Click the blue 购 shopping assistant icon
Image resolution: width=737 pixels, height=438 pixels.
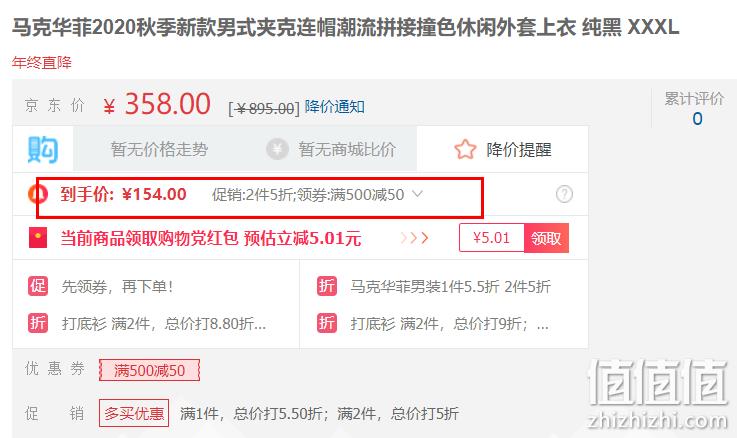(43, 149)
